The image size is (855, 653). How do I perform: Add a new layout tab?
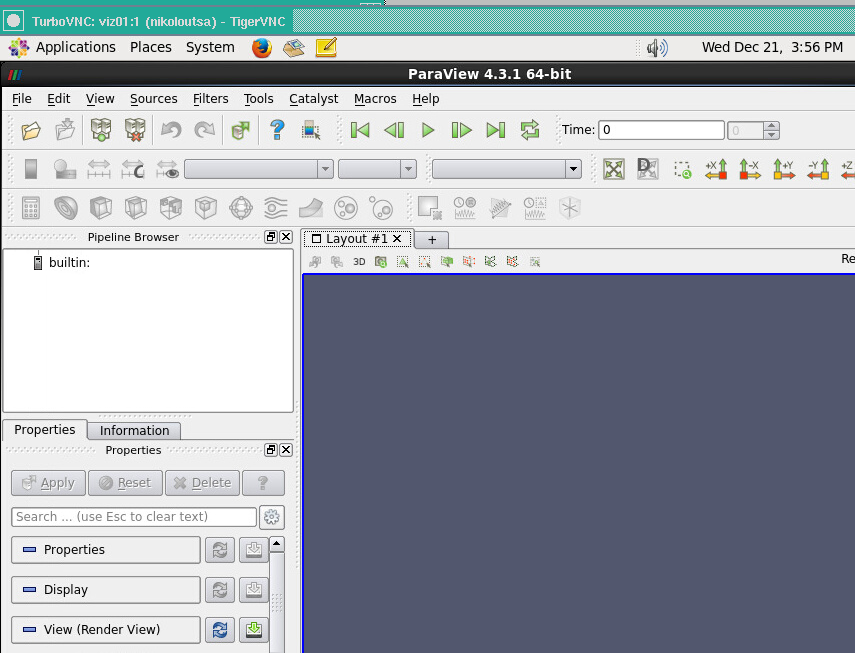click(432, 240)
